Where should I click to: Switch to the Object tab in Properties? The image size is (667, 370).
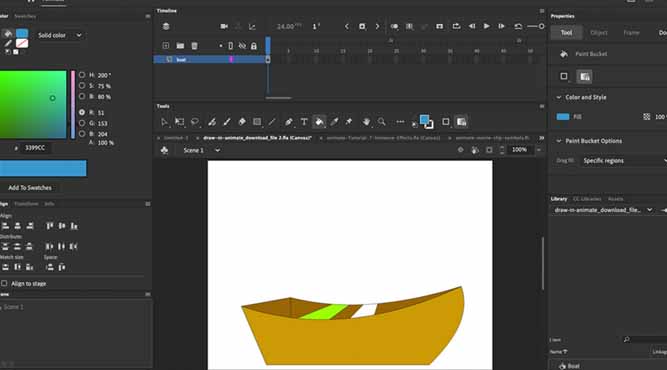pyautogui.click(x=599, y=33)
